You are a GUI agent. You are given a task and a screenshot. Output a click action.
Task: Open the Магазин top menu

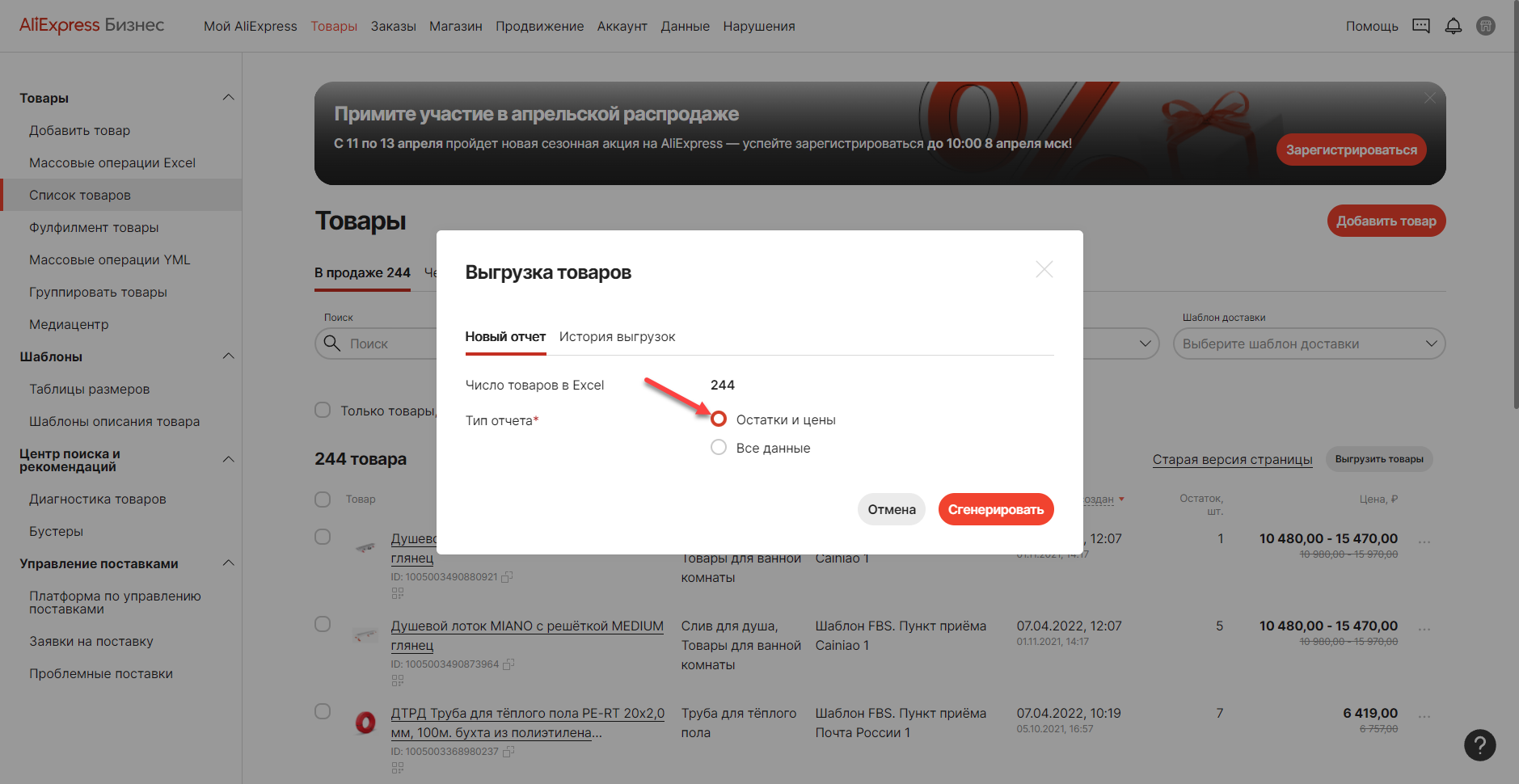coord(456,26)
